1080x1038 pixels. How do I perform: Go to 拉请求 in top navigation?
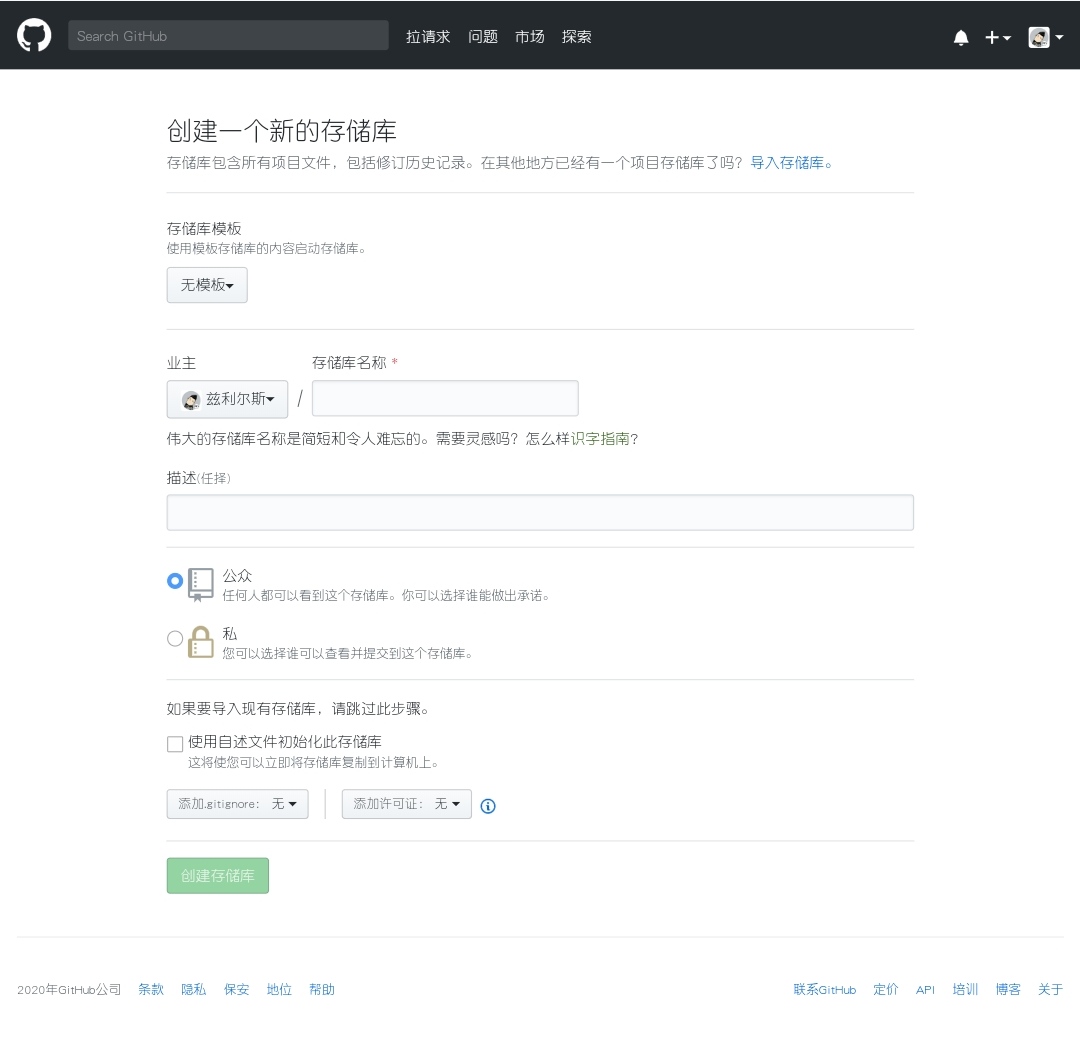point(428,37)
